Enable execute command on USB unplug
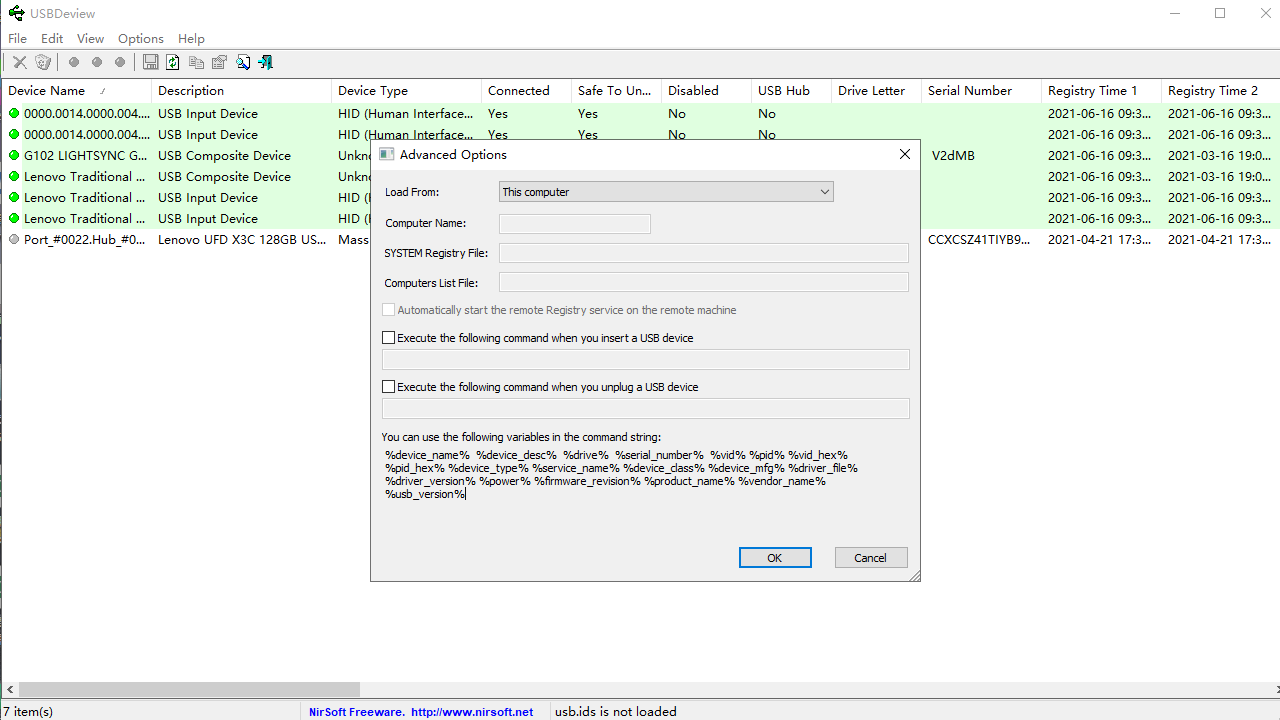1280x720 pixels. (x=389, y=387)
